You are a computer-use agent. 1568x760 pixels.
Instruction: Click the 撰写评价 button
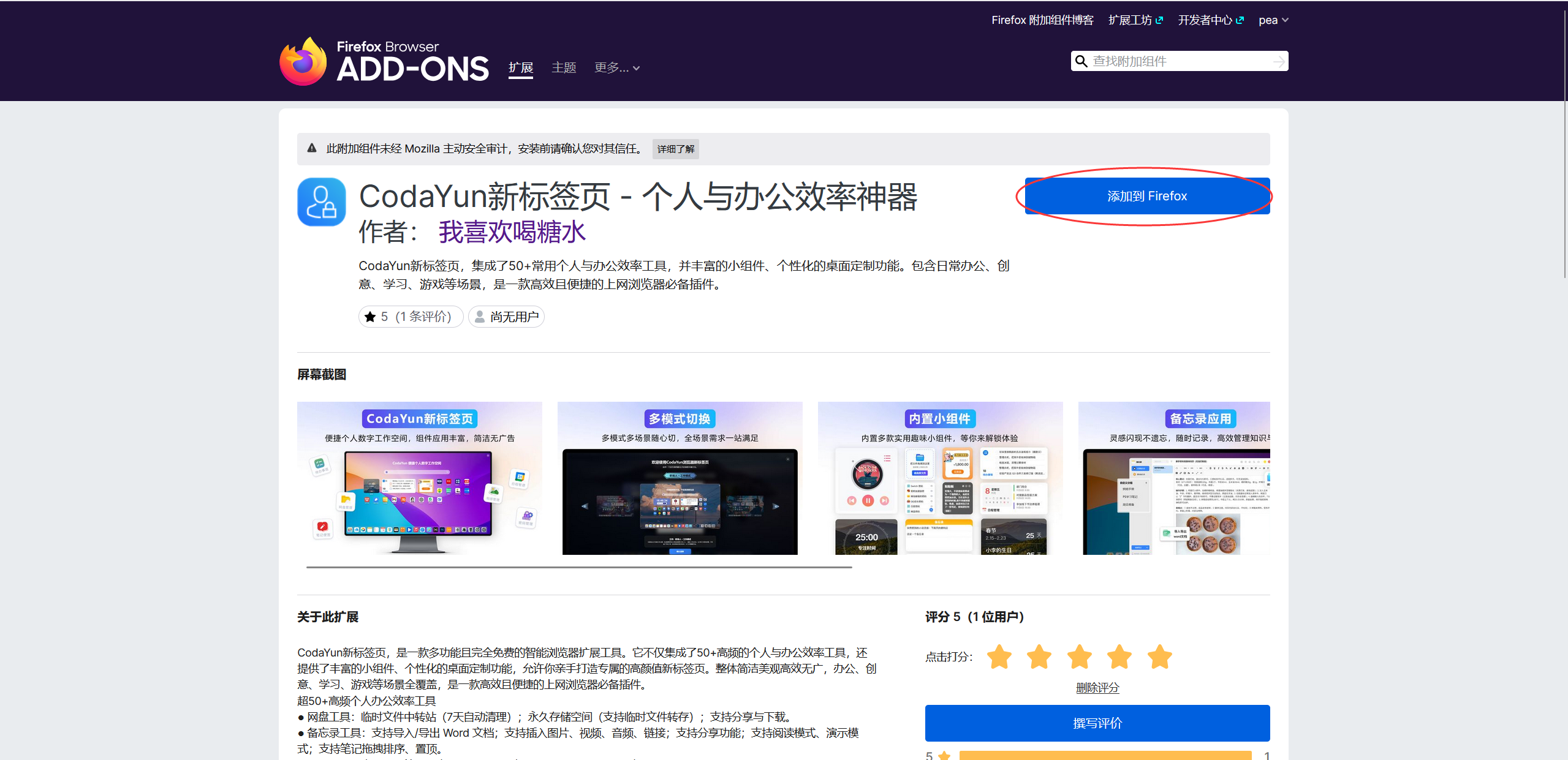[x=1097, y=723]
